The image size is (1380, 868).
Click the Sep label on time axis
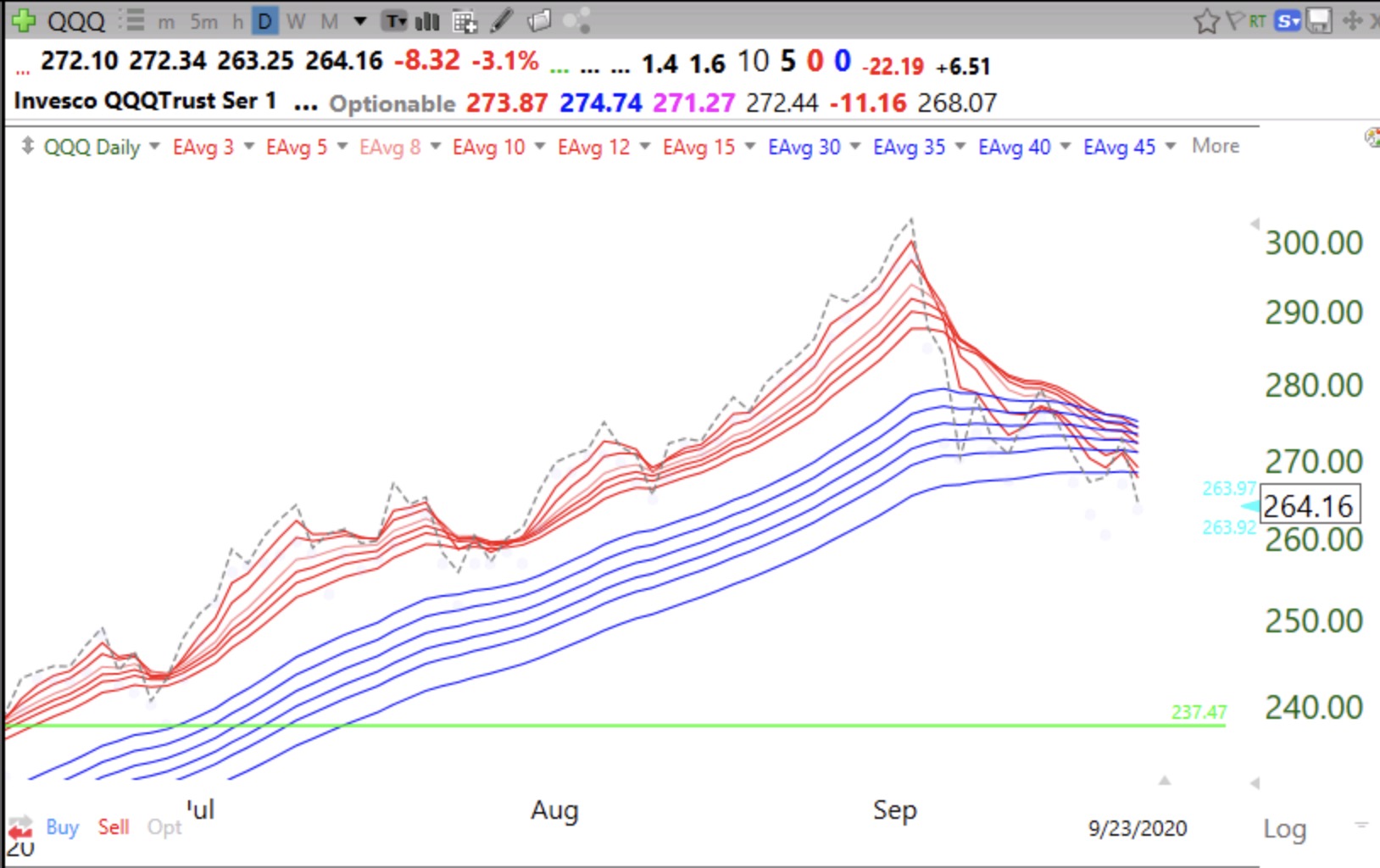pyautogui.click(x=895, y=810)
